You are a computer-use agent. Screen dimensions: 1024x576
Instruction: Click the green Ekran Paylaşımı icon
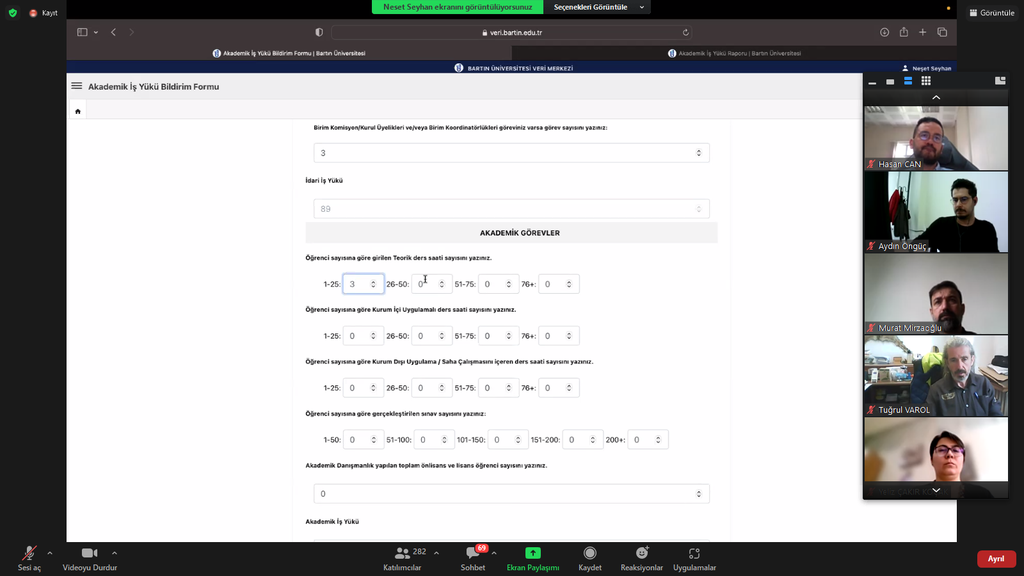(x=533, y=553)
